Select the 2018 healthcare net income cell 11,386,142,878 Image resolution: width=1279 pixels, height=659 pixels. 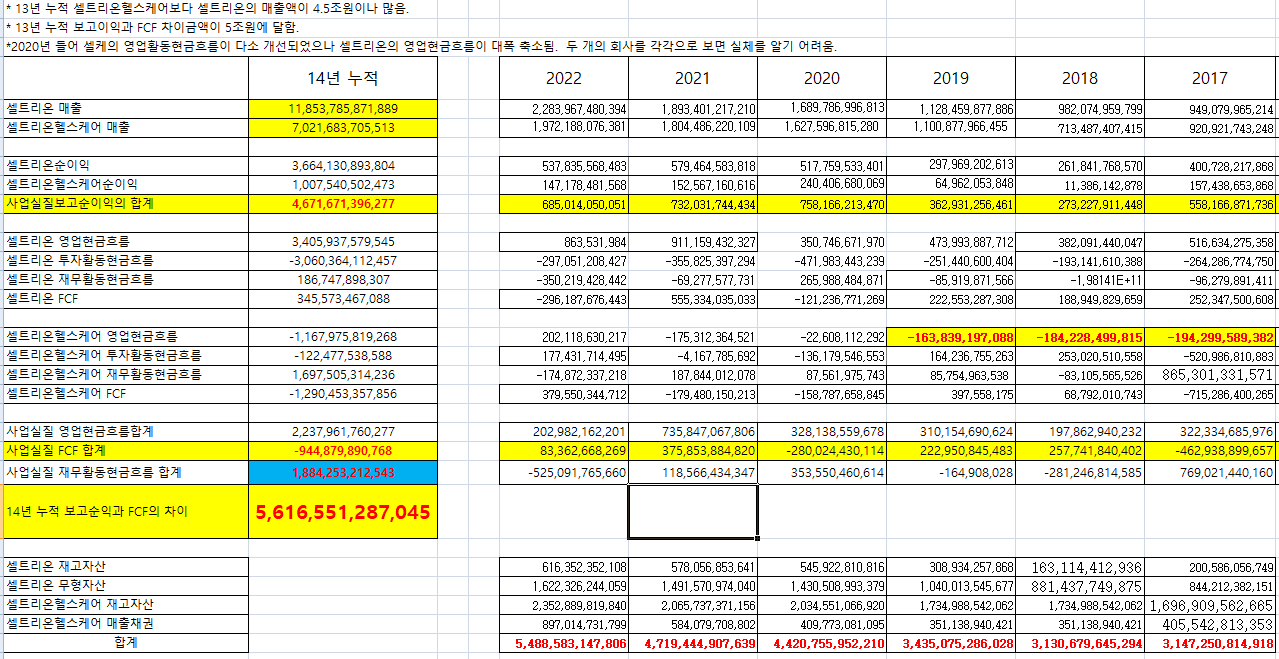(x=1080, y=184)
